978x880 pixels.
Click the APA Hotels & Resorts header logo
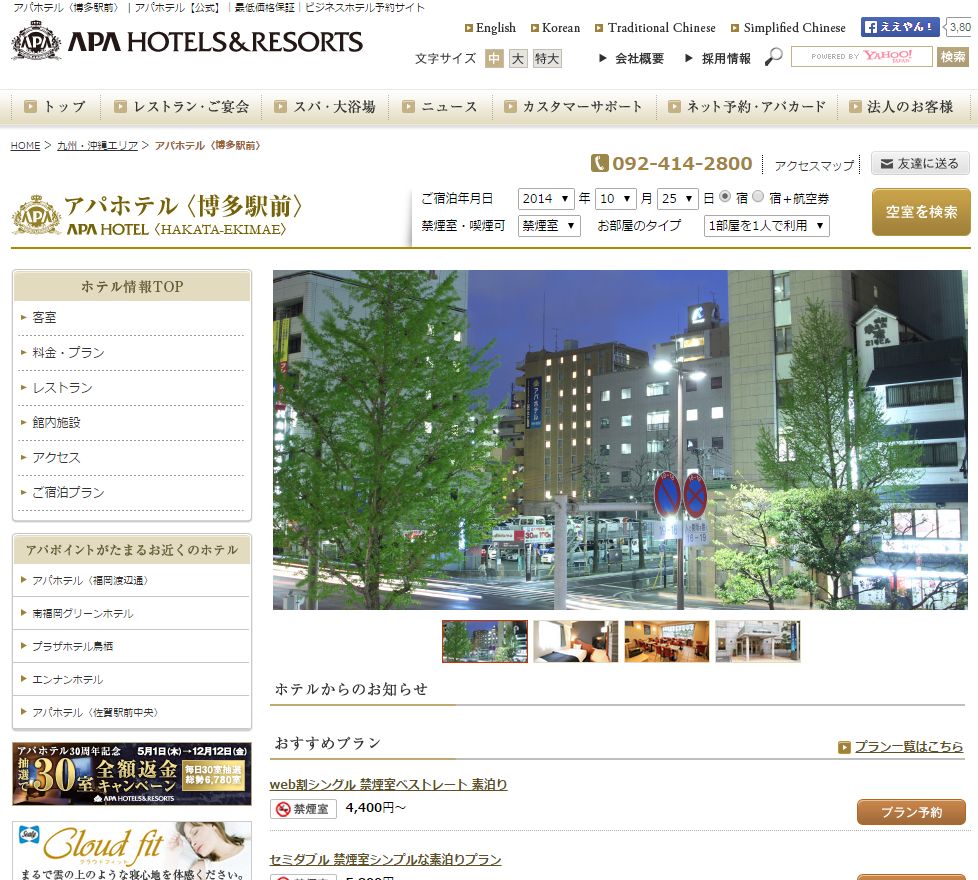pyautogui.click(x=186, y=41)
